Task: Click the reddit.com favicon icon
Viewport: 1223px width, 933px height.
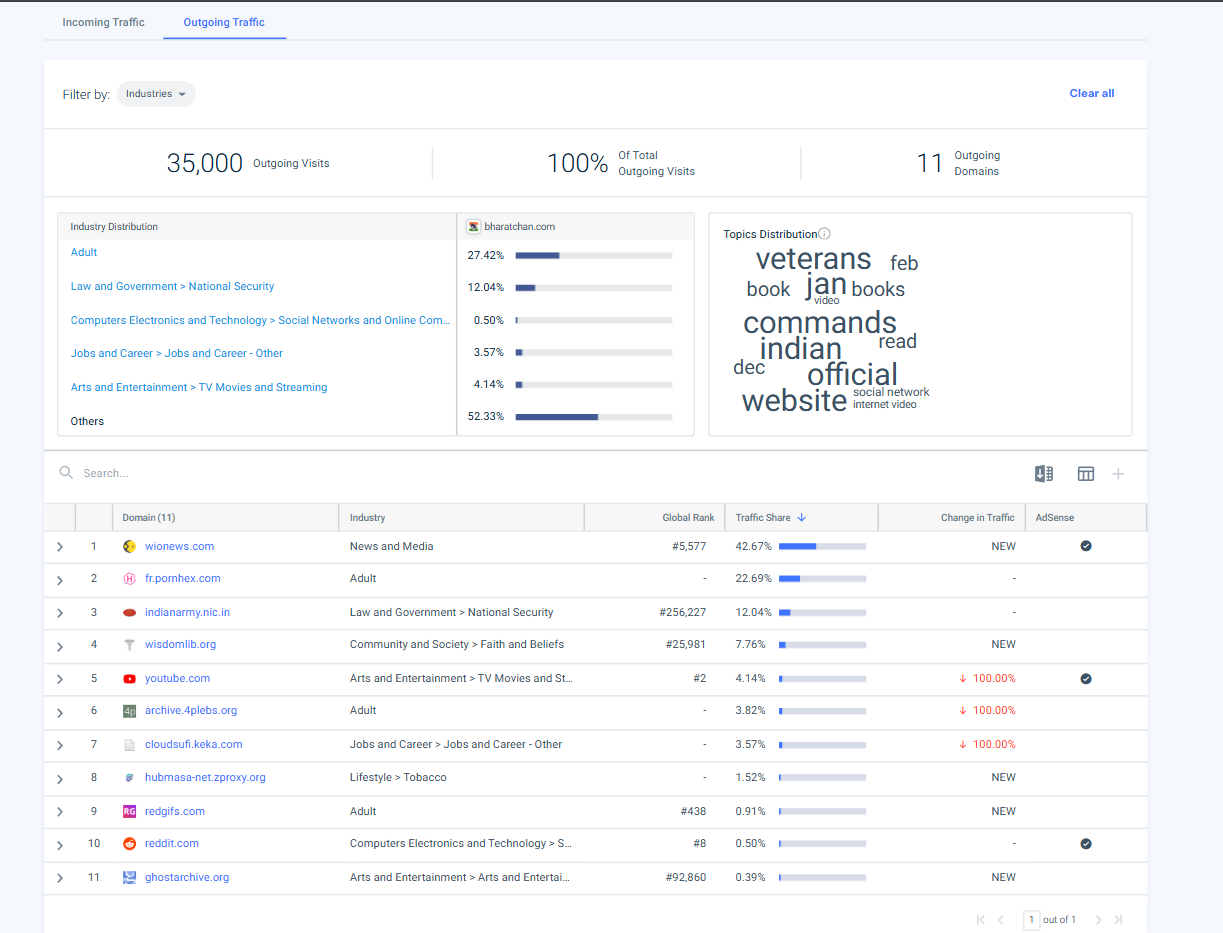Action: click(x=129, y=844)
